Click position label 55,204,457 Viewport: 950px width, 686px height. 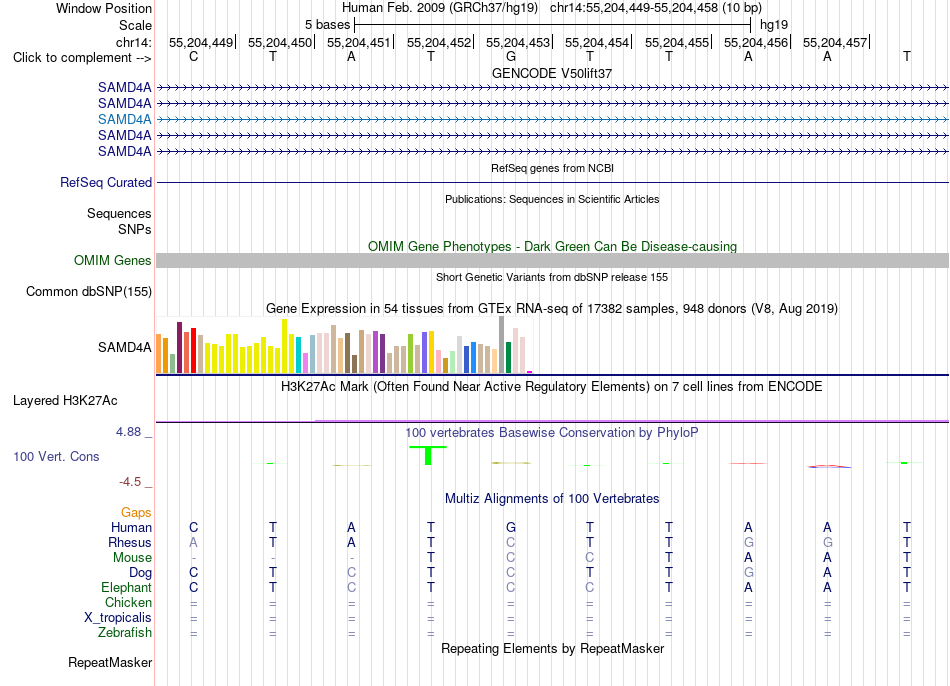(835, 42)
